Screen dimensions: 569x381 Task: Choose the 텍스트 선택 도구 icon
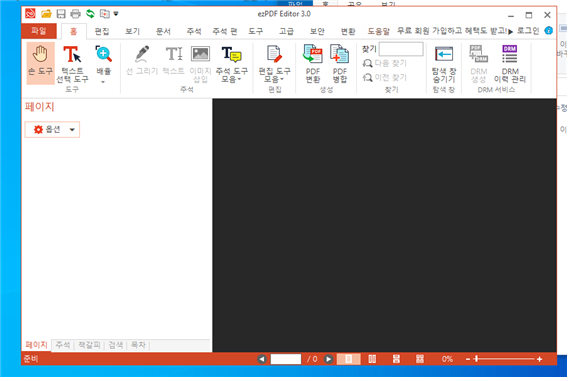click(72, 64)
